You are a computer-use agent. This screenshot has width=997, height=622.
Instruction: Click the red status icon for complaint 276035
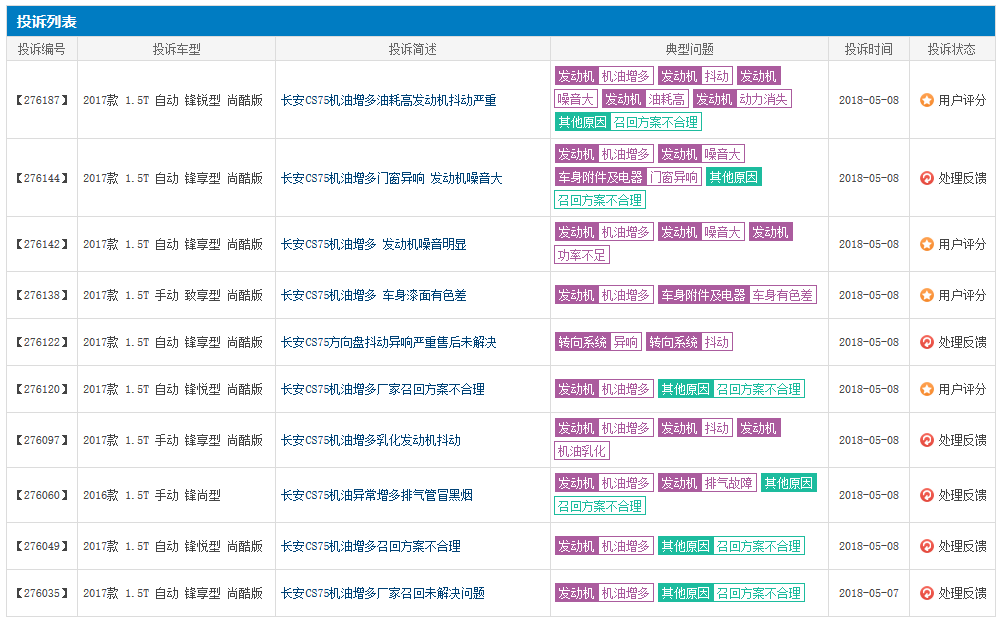926,593
